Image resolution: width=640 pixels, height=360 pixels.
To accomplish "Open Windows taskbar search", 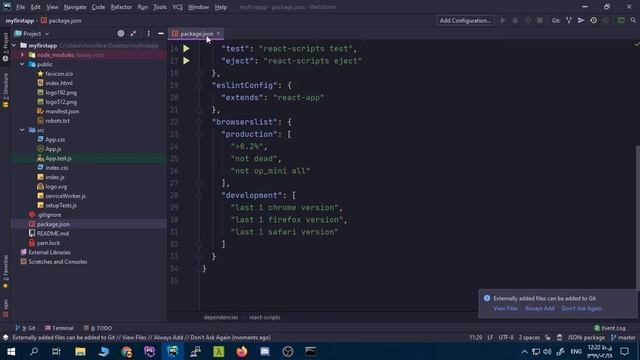I will click(34, 351).
